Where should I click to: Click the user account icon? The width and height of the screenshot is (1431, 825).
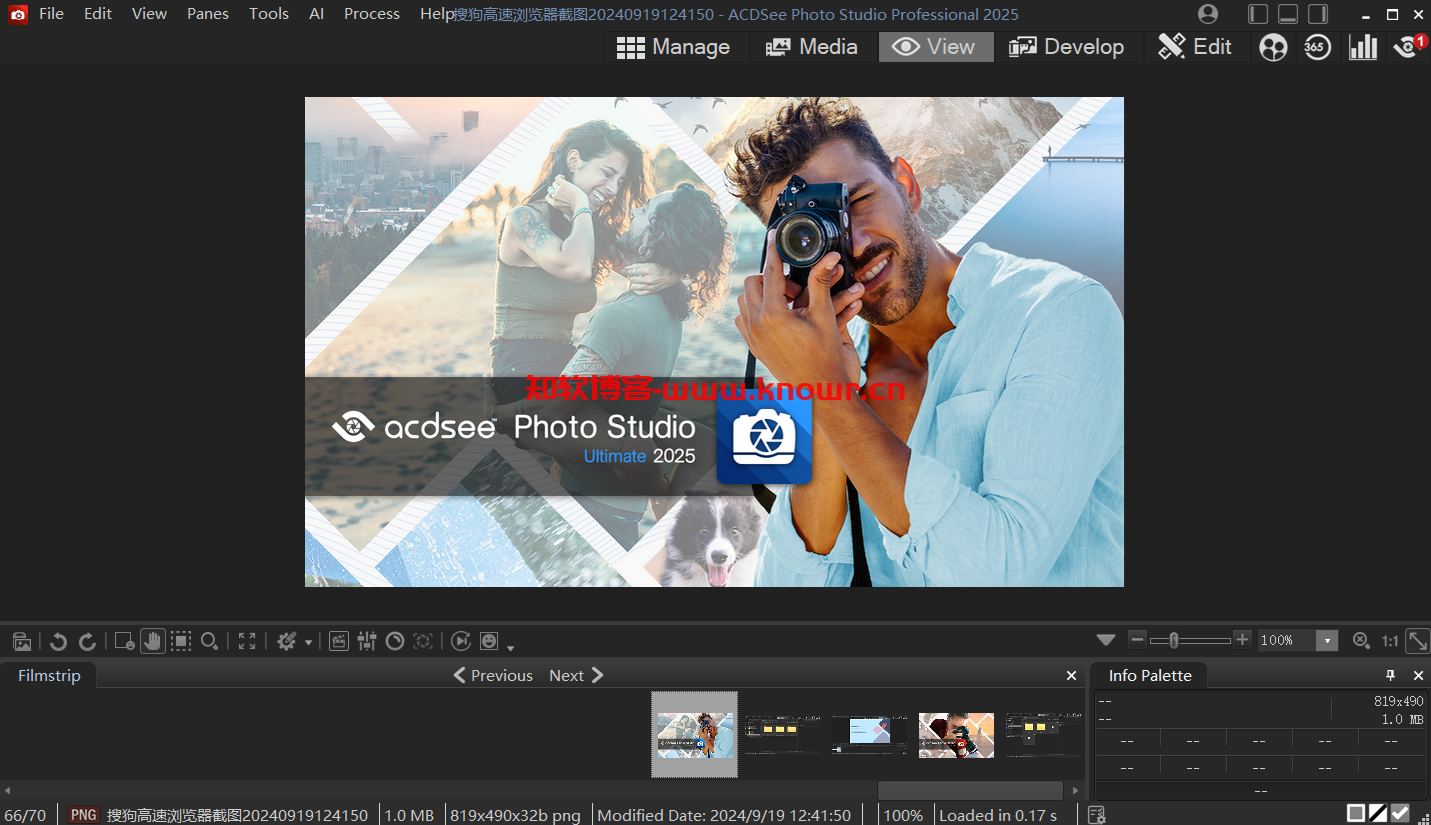tap(1208, 14)
